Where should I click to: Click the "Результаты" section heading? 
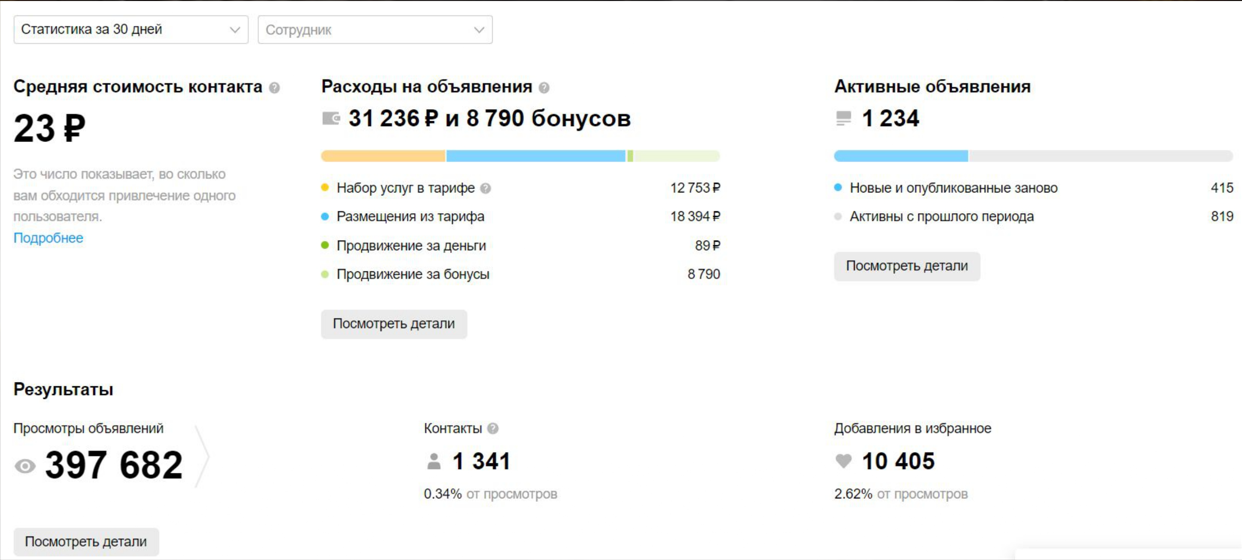pos(63,390)
